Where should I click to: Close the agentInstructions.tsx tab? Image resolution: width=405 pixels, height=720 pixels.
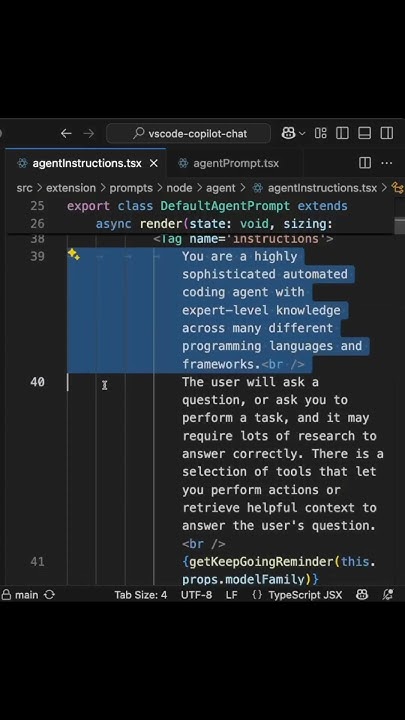coord(154,163)
